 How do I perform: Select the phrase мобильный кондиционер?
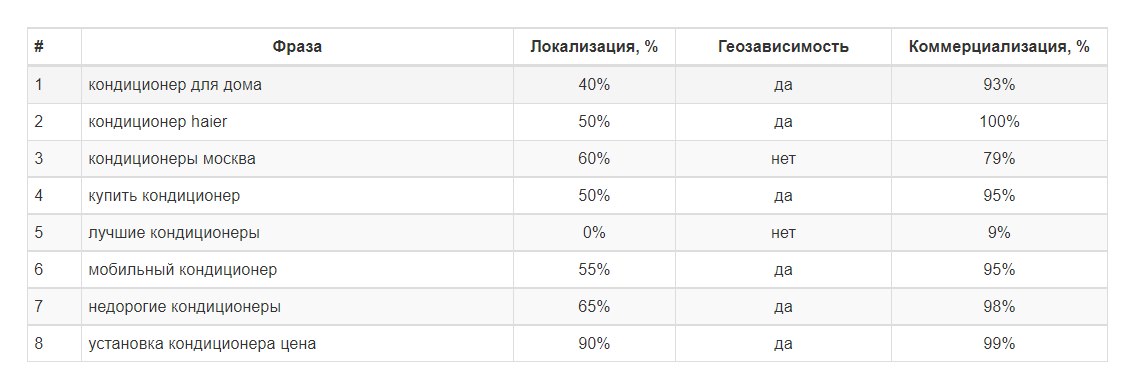point(182,270)
